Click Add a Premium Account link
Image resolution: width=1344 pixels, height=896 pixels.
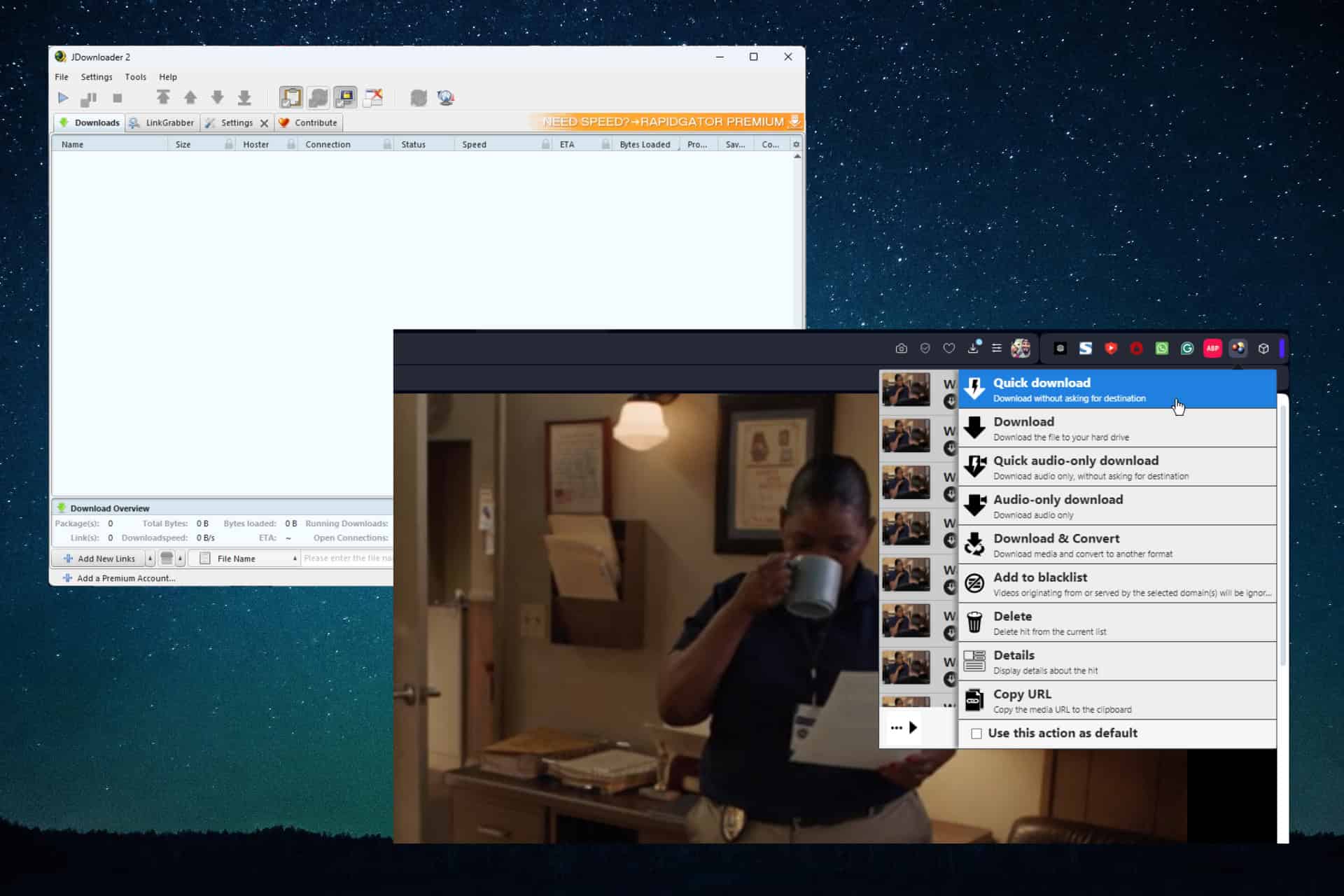click(119, 578)
